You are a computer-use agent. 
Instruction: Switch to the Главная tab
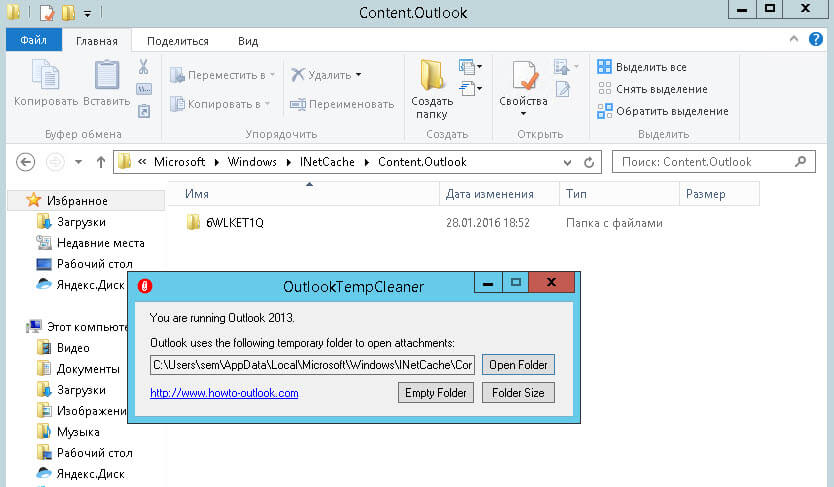point(97,41)
